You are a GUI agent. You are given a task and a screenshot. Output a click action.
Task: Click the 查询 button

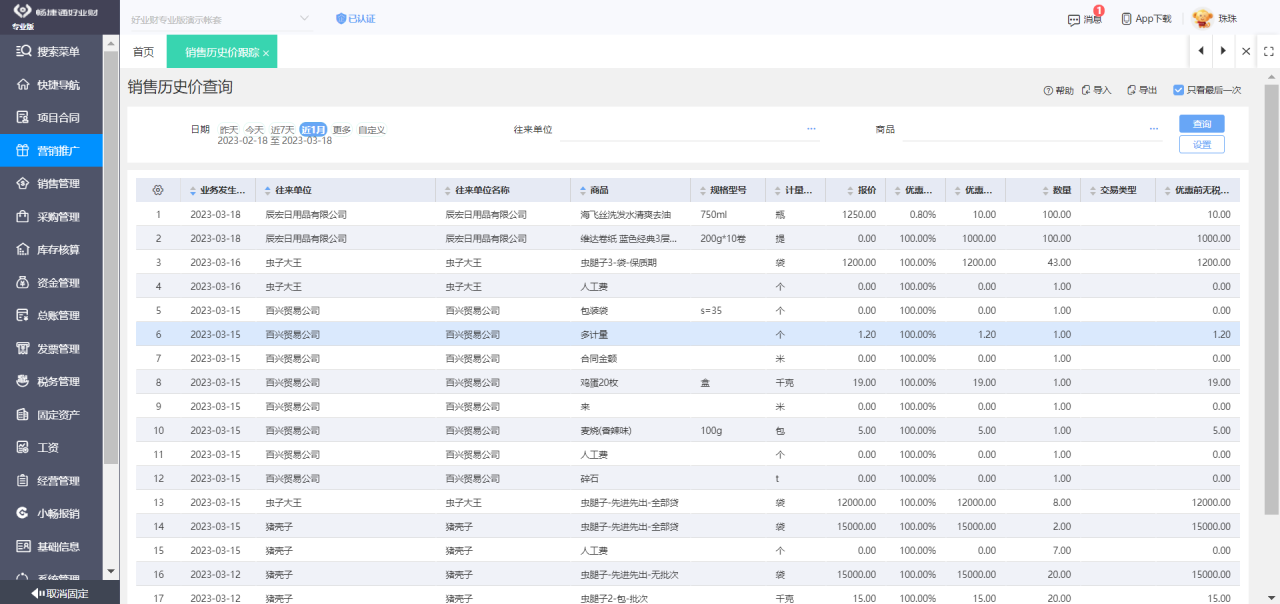1202,124
